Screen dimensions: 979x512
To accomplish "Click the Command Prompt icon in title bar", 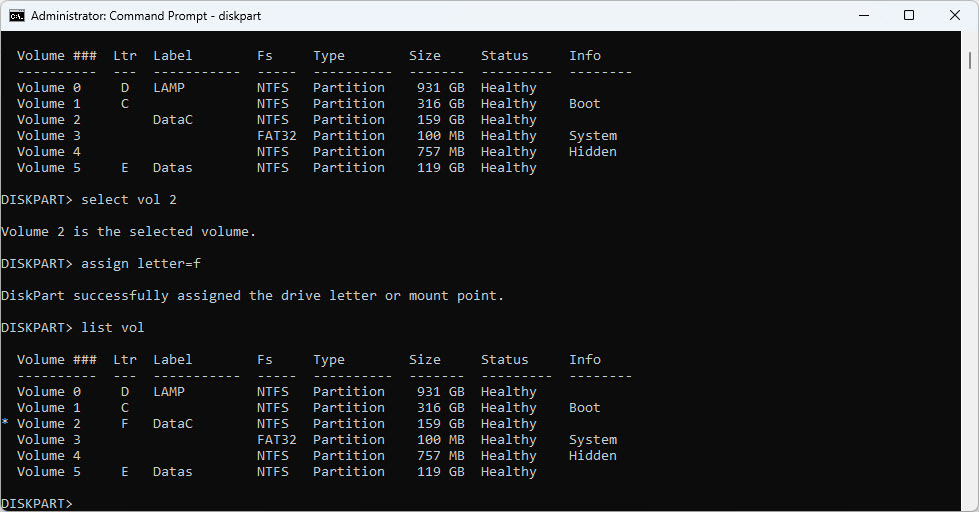I will 17,16.
